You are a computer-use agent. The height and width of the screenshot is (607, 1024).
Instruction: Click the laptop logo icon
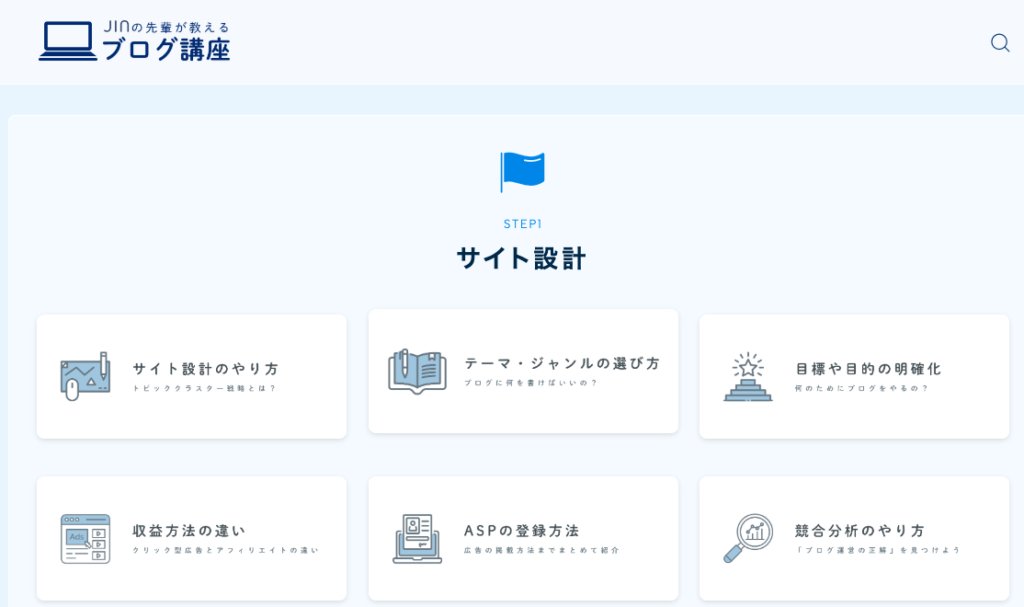68,42
